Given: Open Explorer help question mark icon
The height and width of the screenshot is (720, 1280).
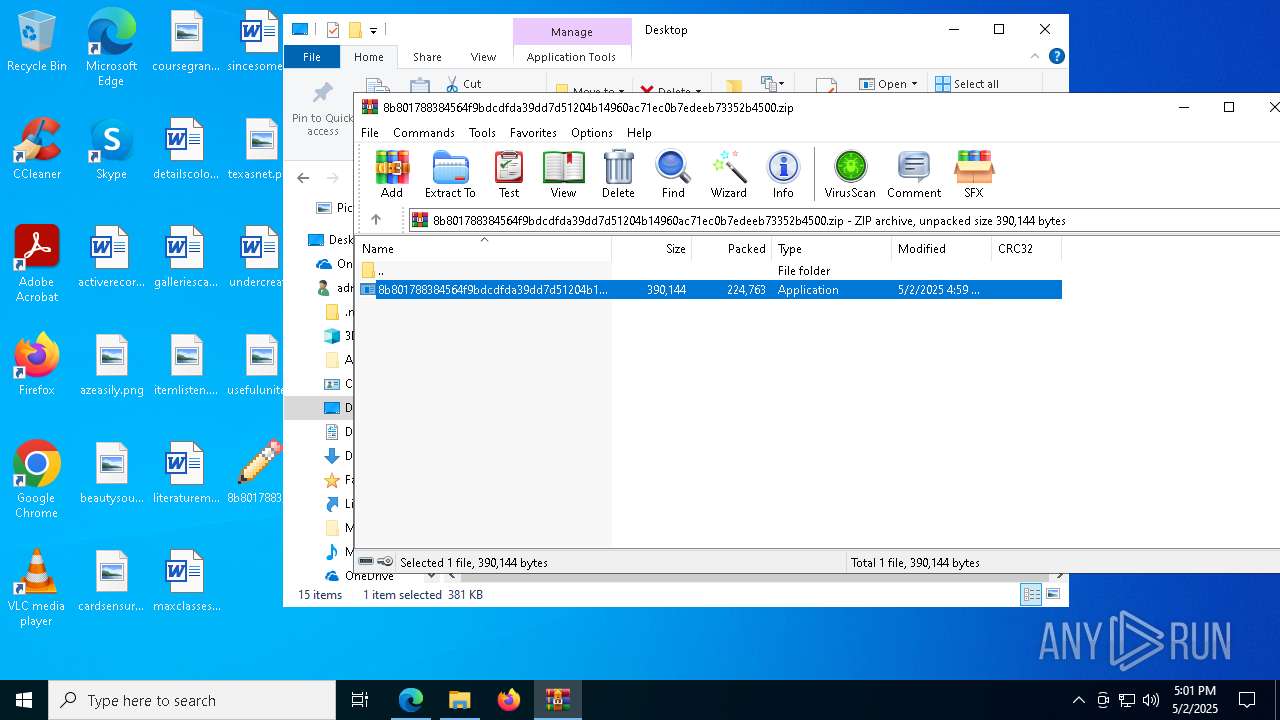Looking at the screenshot, I should click(x=1056, y=57).
